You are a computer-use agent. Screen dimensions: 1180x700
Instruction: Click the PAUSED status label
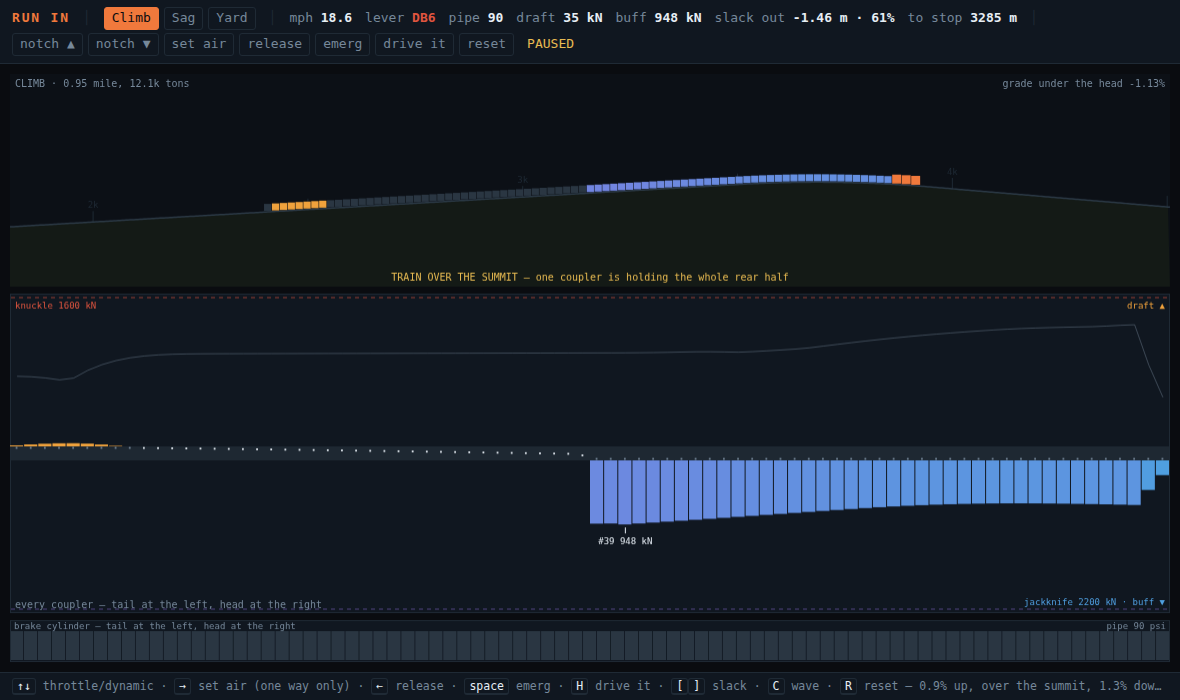(x=550, y=44)
